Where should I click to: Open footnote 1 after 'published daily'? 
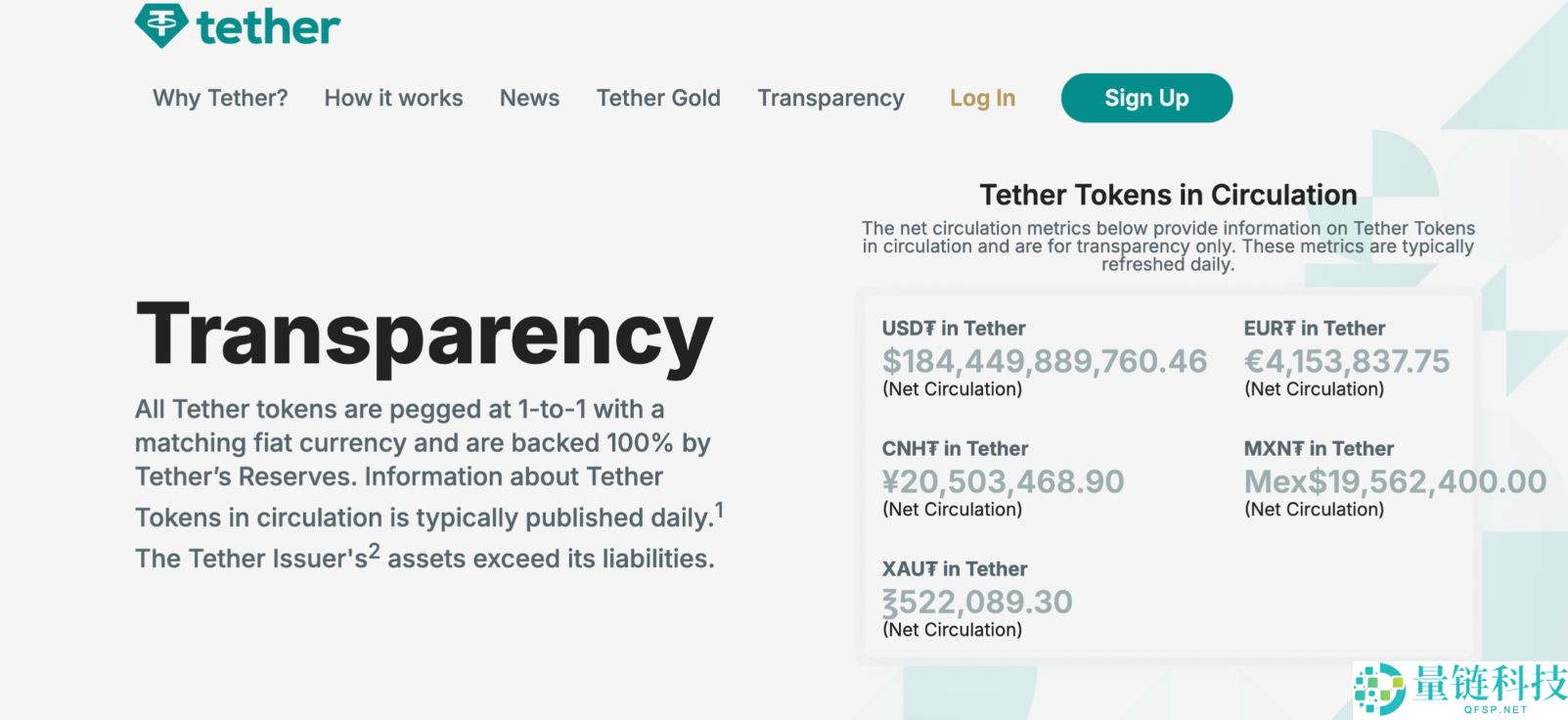pos(719,510)
